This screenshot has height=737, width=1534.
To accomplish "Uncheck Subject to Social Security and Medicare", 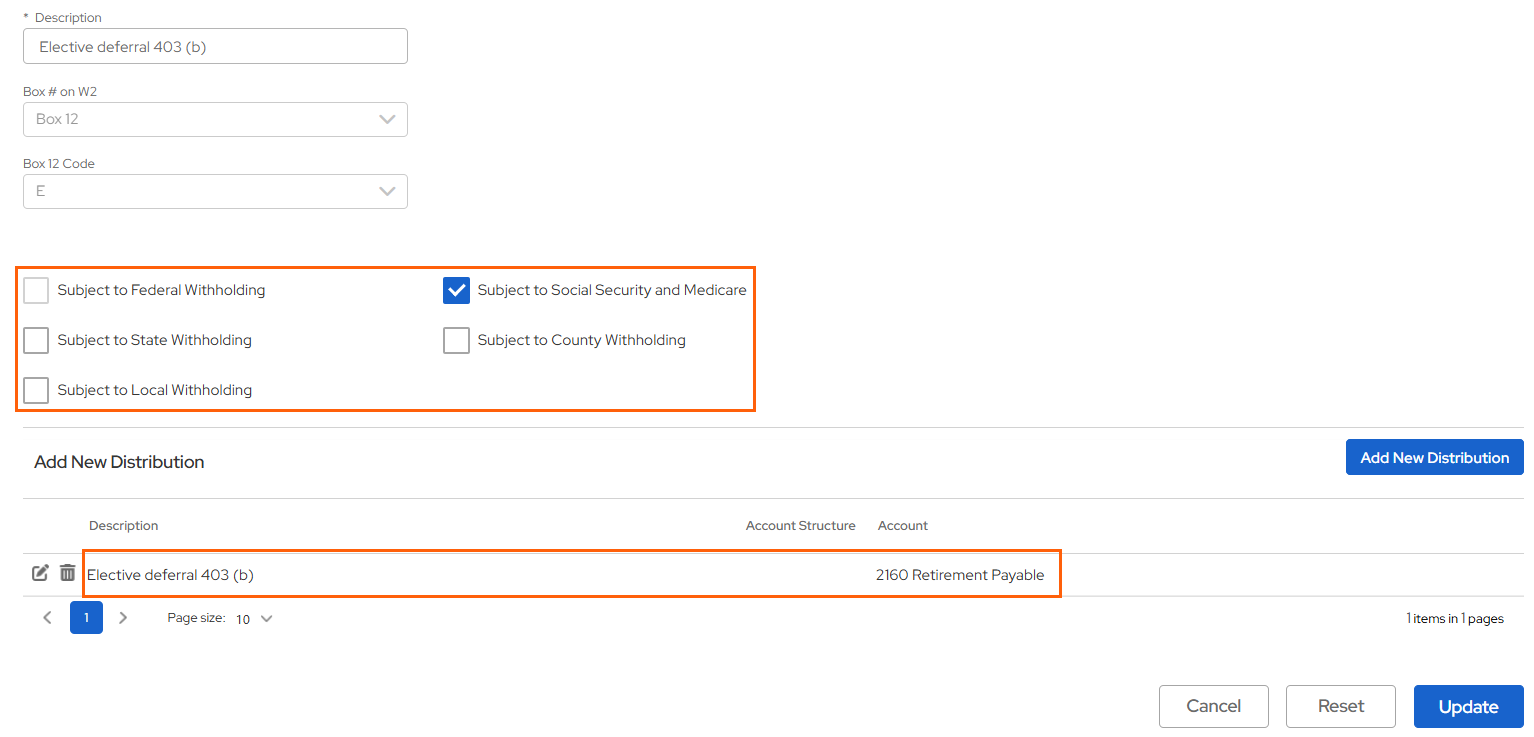I will tap(456, 291).
